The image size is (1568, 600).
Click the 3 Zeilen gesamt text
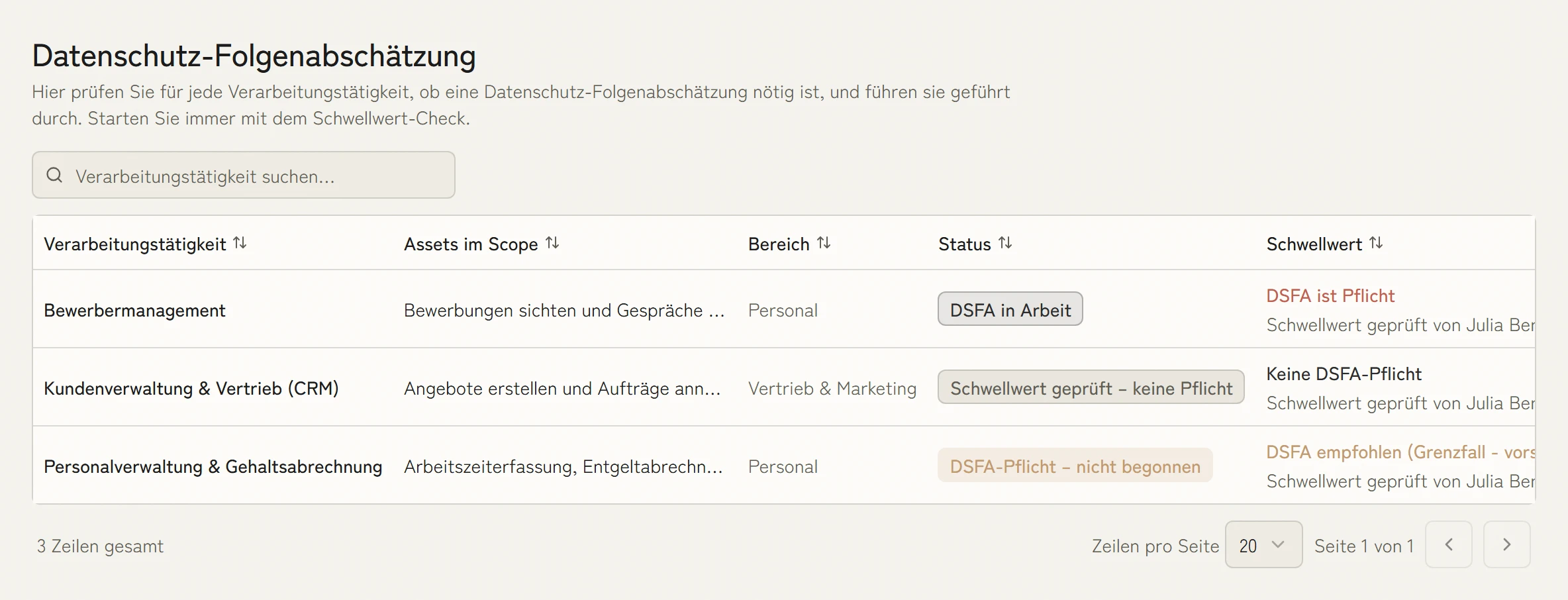pyautogui.click(x=100, y=546)
